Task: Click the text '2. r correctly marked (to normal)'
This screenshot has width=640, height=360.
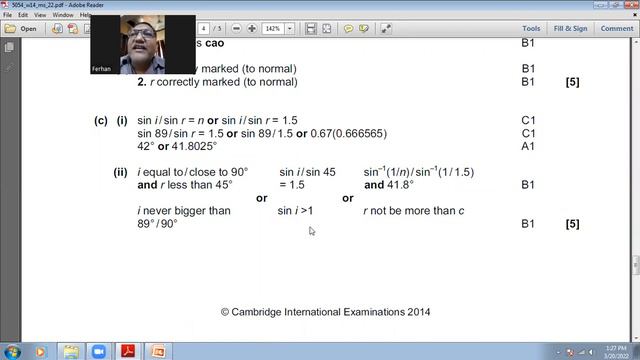Action: coord(218,82)
